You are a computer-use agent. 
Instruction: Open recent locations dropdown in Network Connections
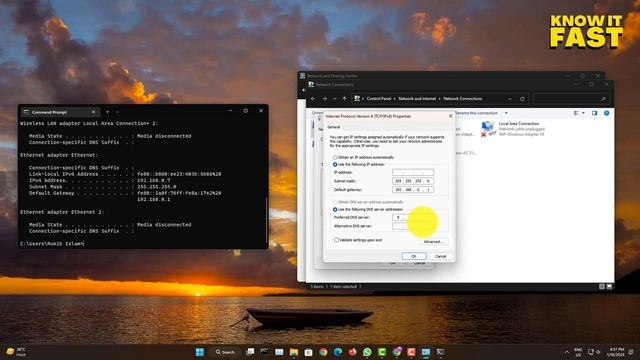click(x=334, y=99)
